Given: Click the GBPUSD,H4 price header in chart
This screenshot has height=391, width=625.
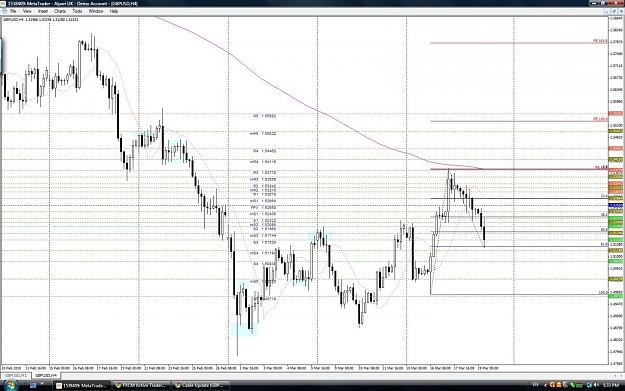Looking at the screenshot, I should [x=40, y=19].
